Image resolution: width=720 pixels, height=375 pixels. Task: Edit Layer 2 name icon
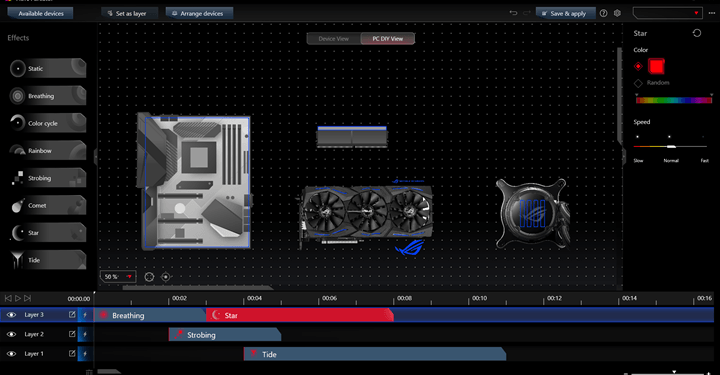[x=72, y=334]
